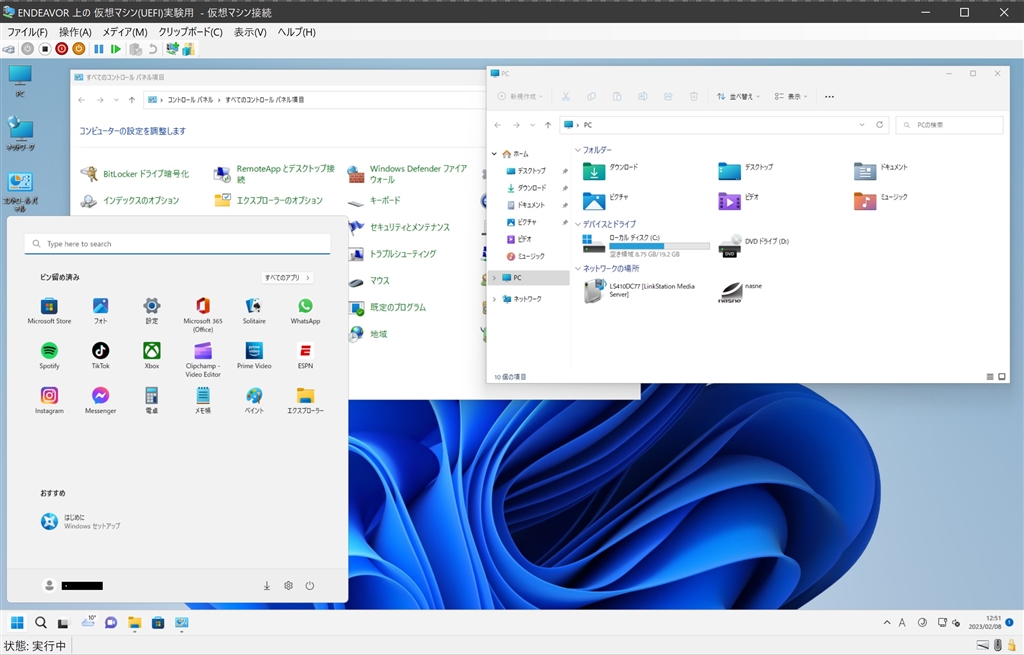Pause the virtual machine from the toolbar
The height and width of the screenshot is (655, 1024).
click(x=99, y=48)
